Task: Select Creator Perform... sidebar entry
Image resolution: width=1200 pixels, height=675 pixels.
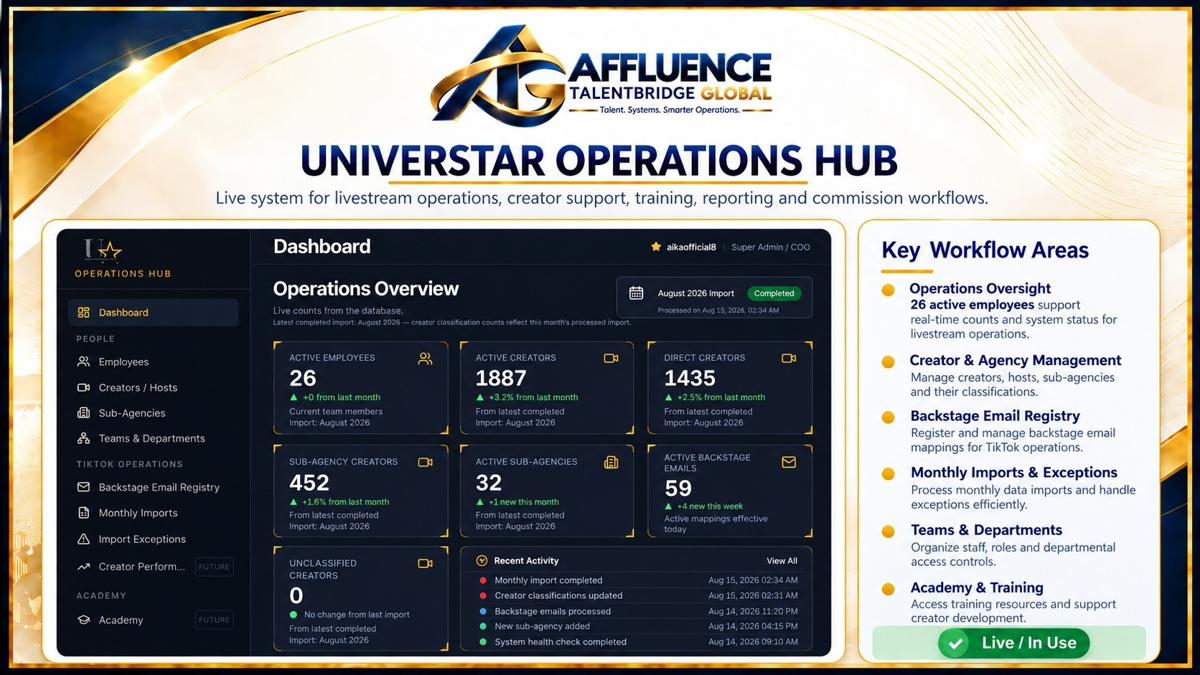Action: (141, 567)
